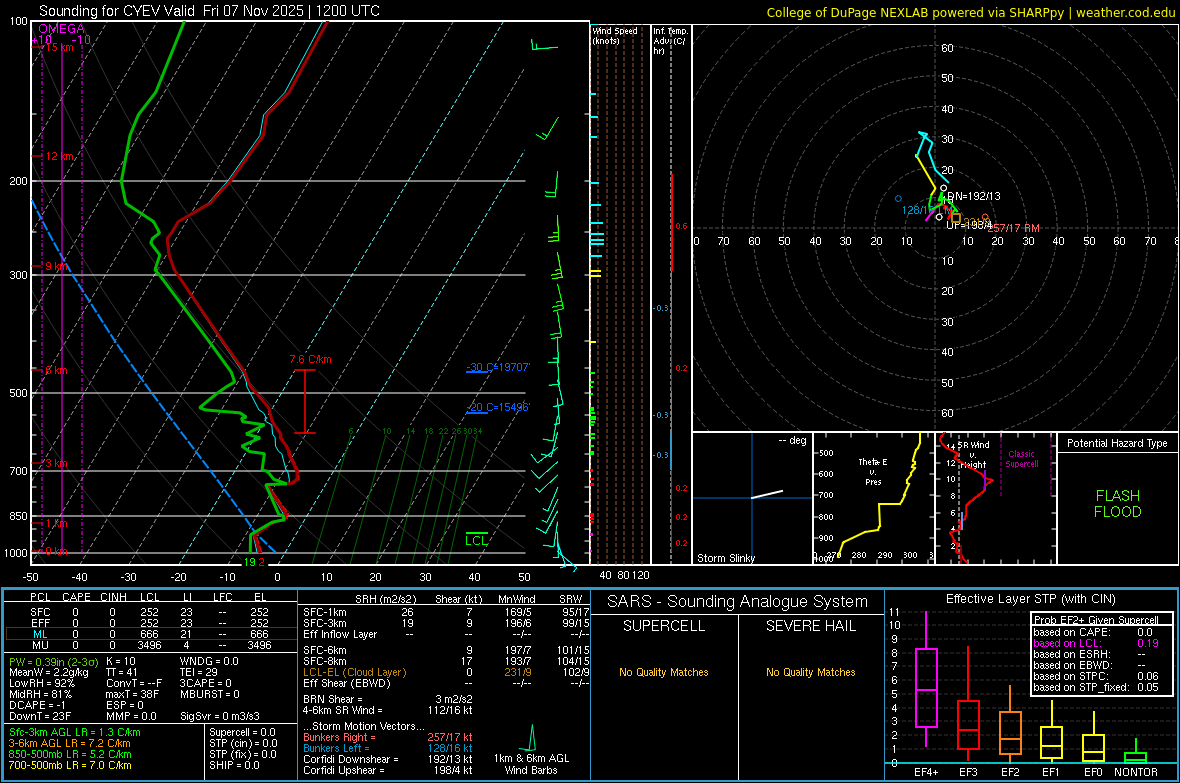
Task: Click '700-500mb LR = 7.0 C/km'
Action: pyautogui.click(x=70, y=765)
